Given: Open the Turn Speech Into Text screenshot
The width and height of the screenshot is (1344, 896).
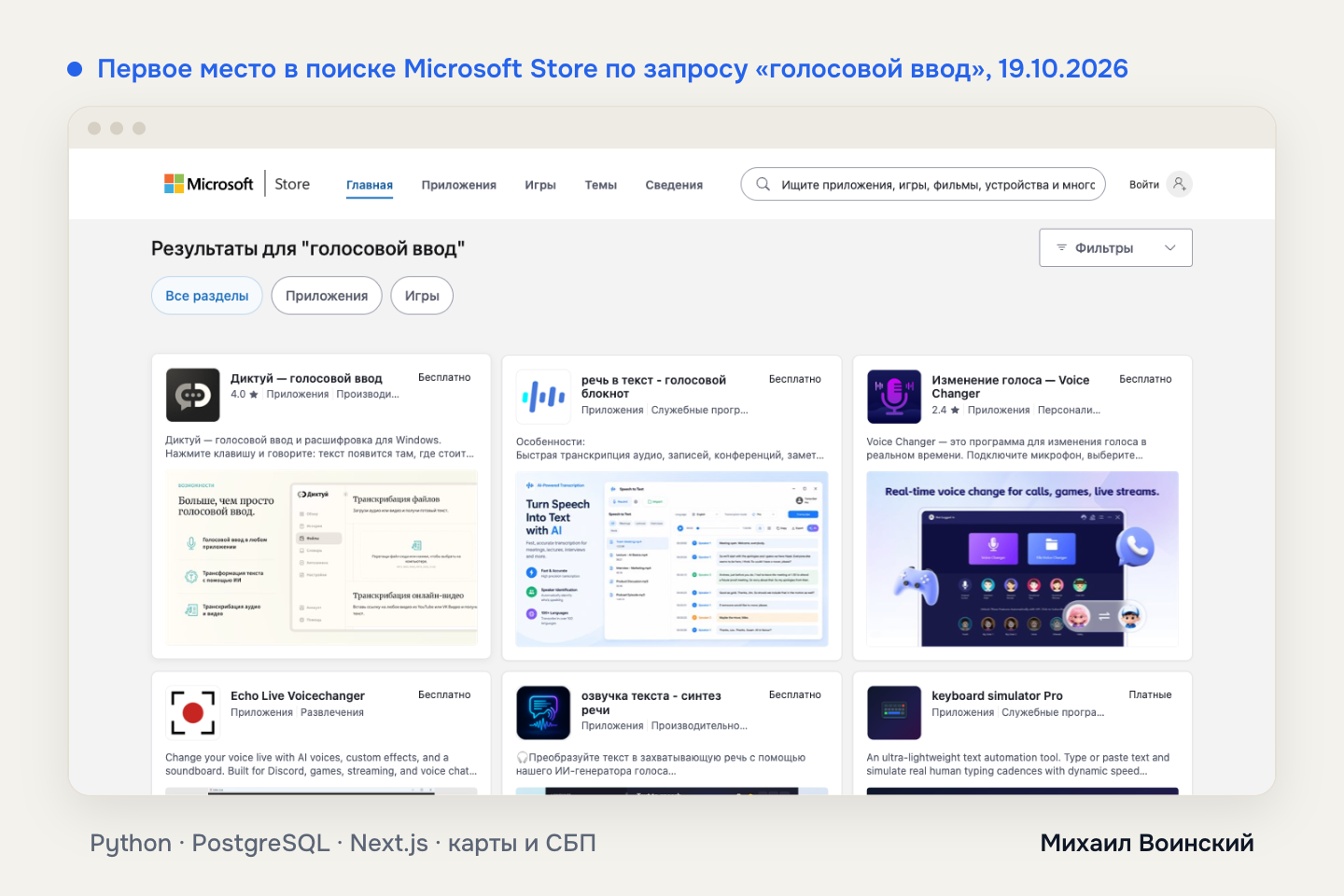Looking at the screenshot, I should 672,559.
